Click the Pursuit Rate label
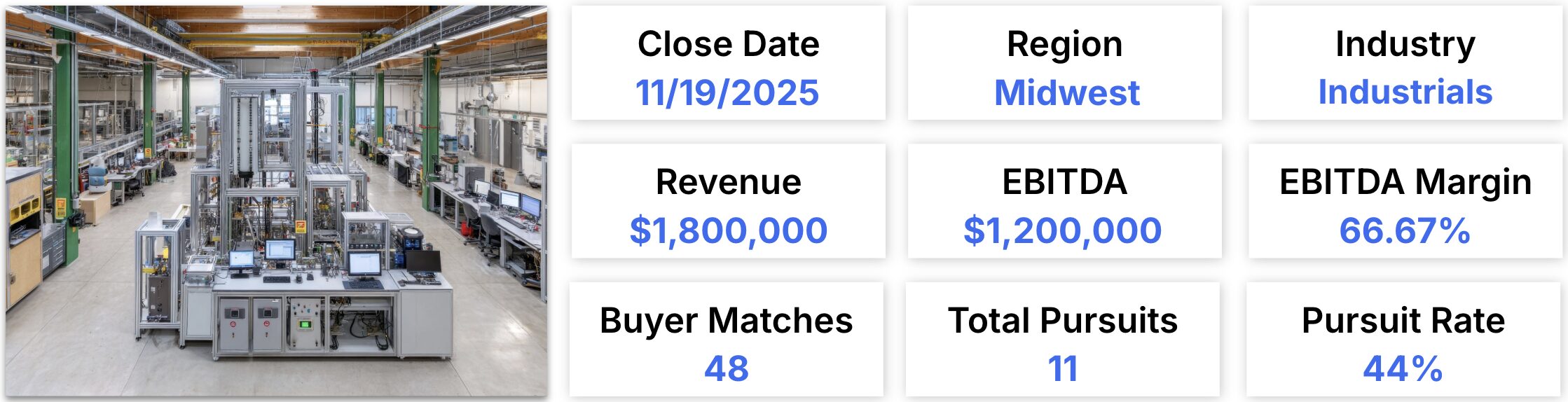Viewport: 1568px width, 402px height. (x=1403, y=321)
